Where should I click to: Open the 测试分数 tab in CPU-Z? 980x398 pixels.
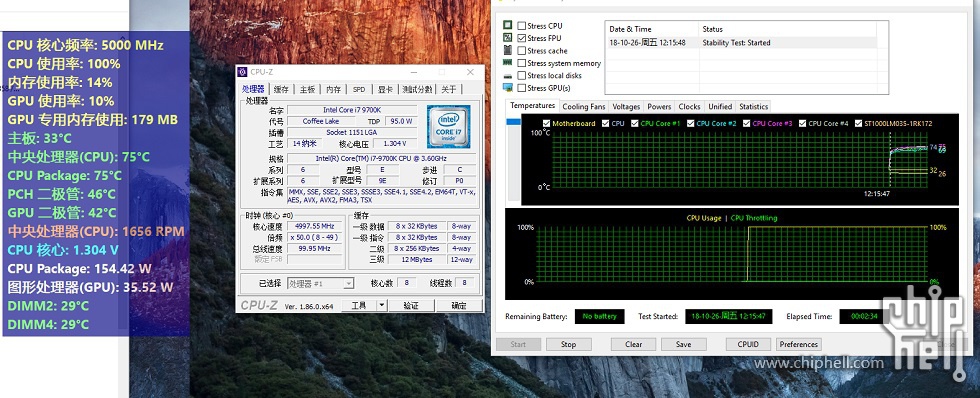pos(417,90)
